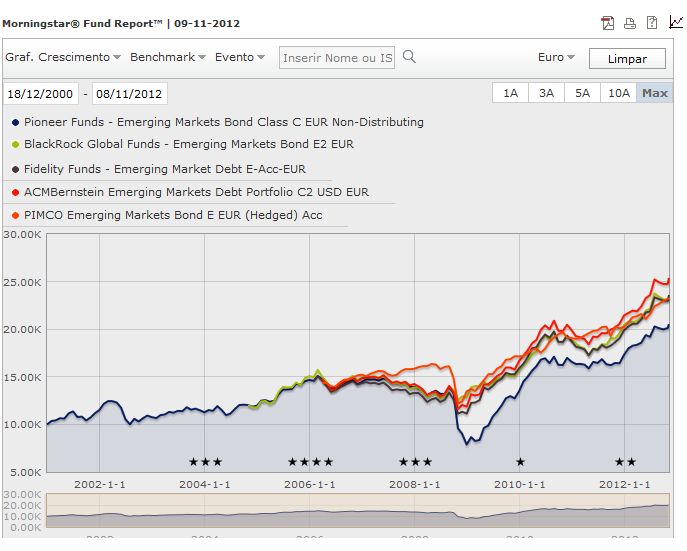
Task: Click the Pioneer Funds navy legend dot
Action: (15, 123)
